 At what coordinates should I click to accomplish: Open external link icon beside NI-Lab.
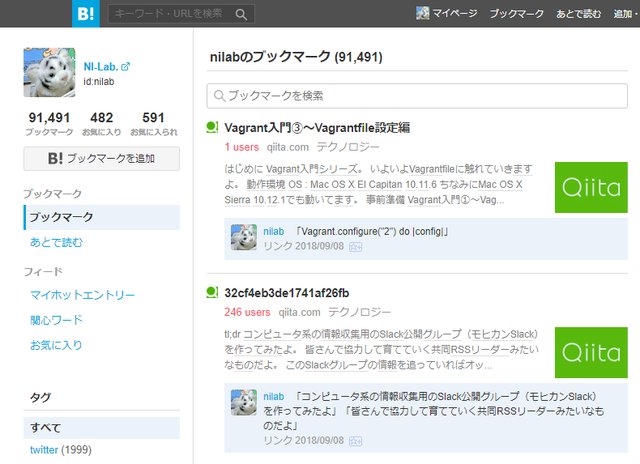click(126, 66)
